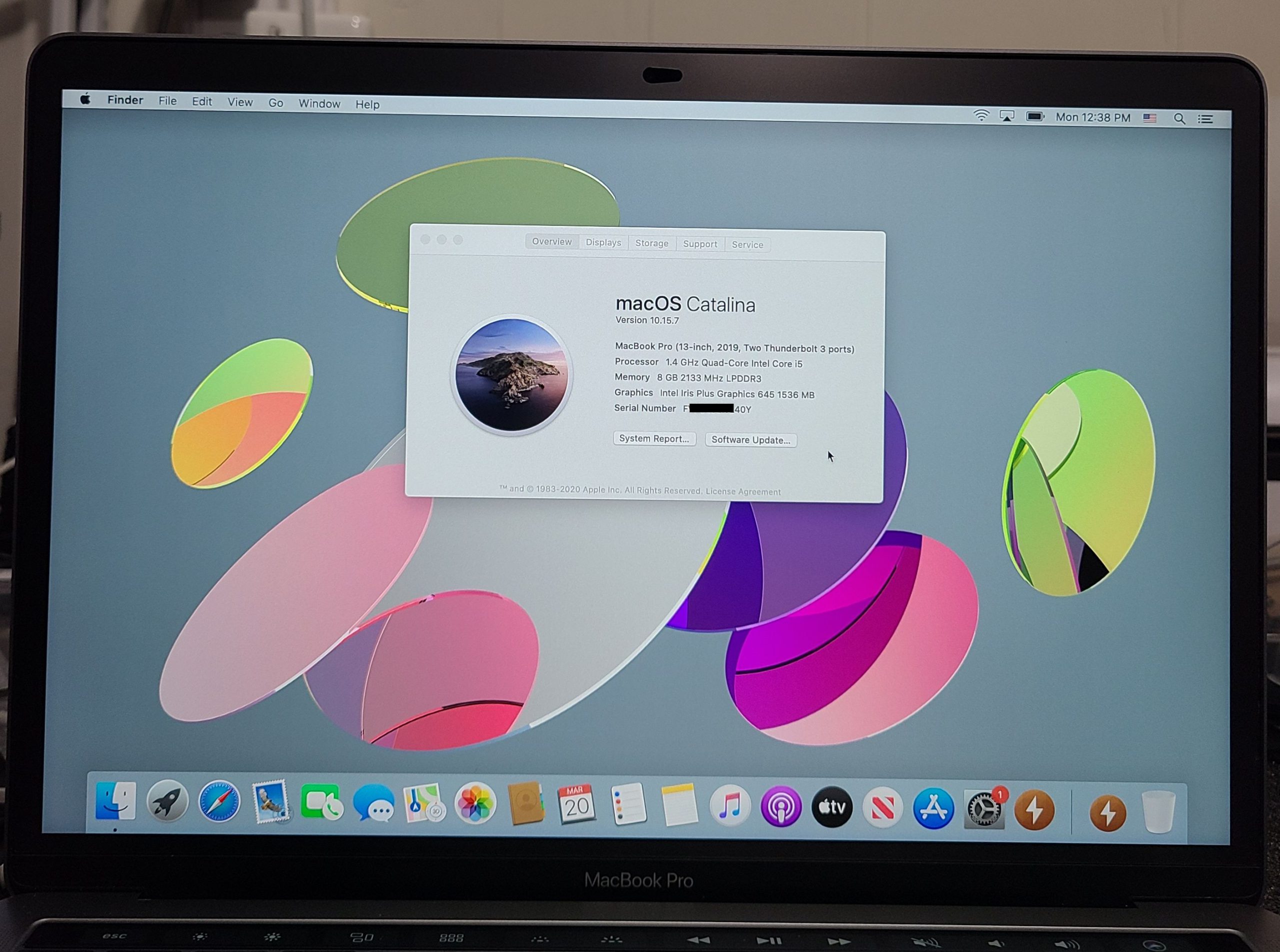Launch the Music app

pyautogui.click(x=729, y=806)
